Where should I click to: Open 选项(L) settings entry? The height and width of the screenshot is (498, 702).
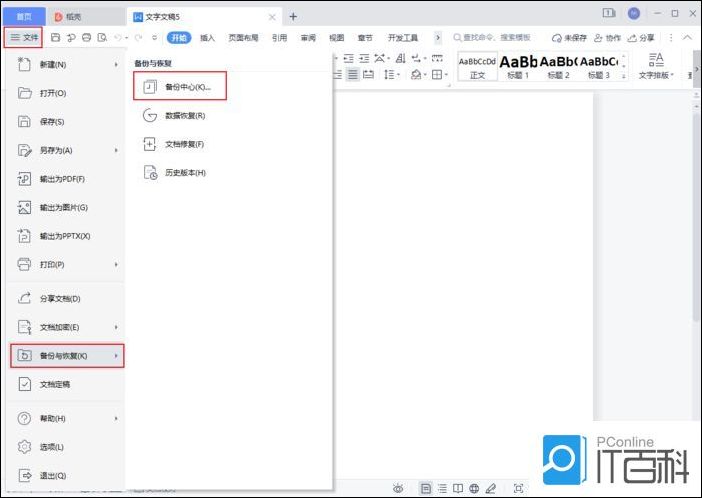coord(66,447)
